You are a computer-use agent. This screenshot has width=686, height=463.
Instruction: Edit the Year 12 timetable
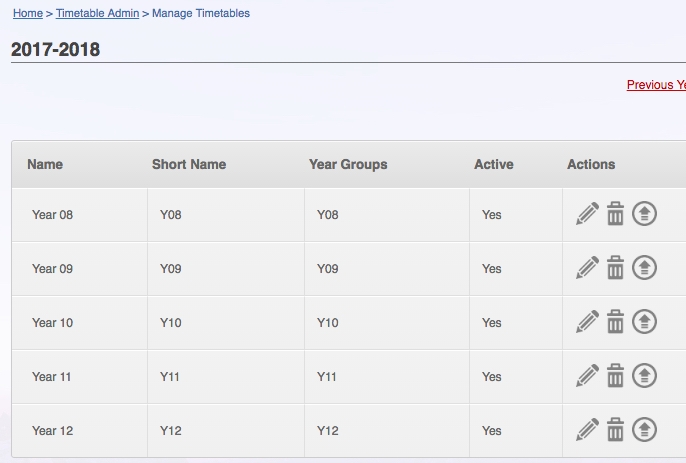pyautogui.click(x=587, y=430)
